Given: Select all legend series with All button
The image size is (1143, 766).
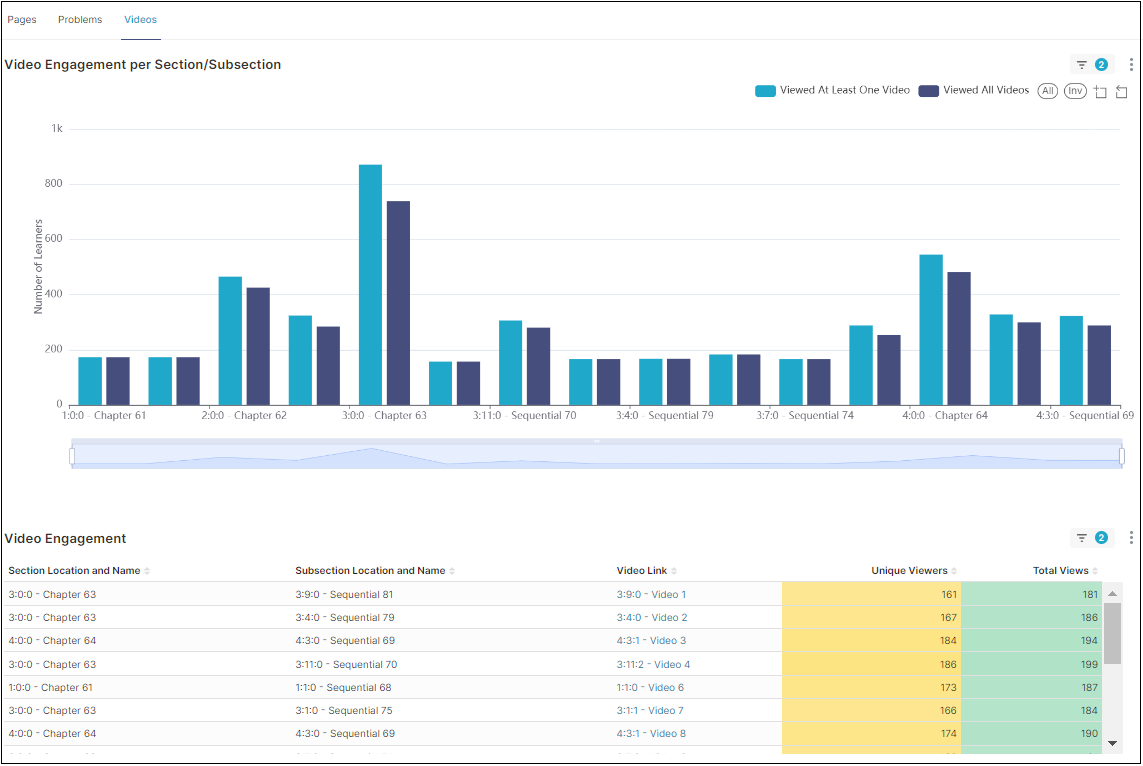Looking at the screenshot, I should (1047, 91).
